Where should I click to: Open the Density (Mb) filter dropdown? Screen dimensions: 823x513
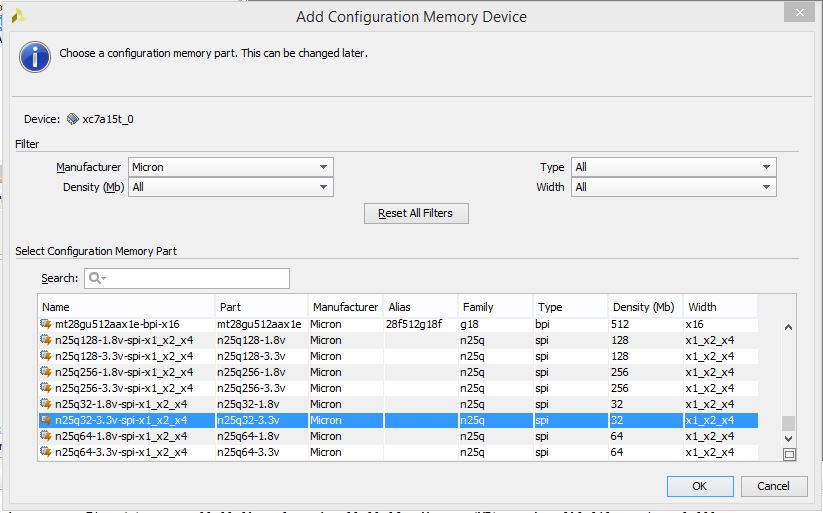[231, 187]
